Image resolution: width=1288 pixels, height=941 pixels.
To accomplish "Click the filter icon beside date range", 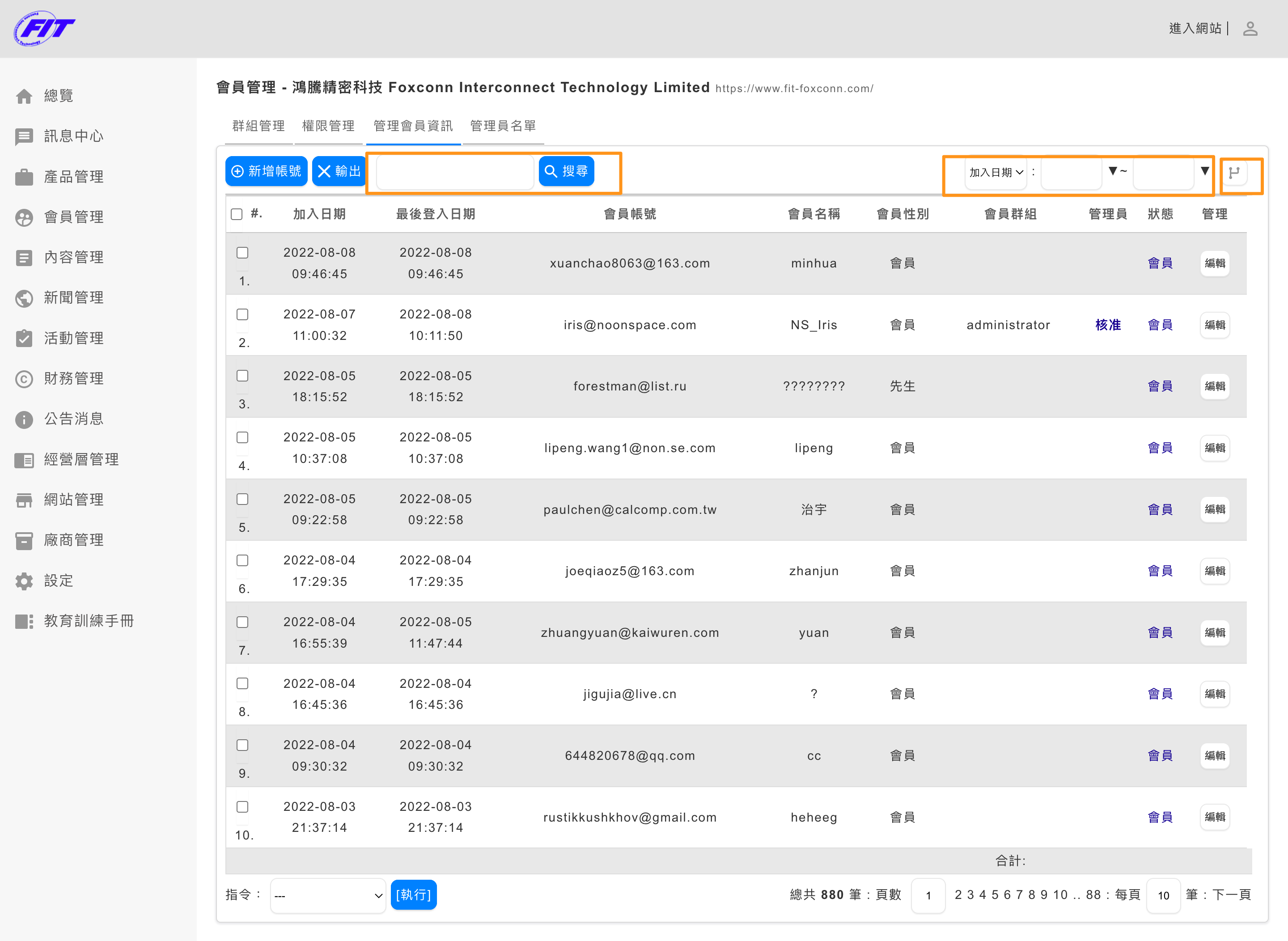I will (x=1234, y=173).
